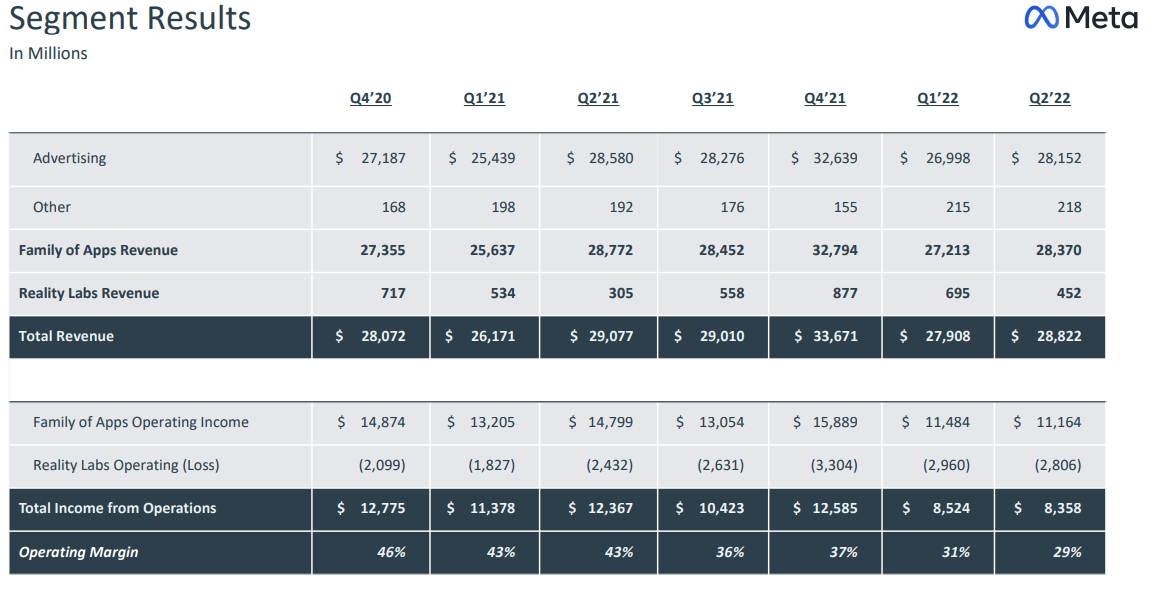Click the Reality Labs Revenue label
1149x589 pixels.
pyautogui.click(x=89, y=293)
